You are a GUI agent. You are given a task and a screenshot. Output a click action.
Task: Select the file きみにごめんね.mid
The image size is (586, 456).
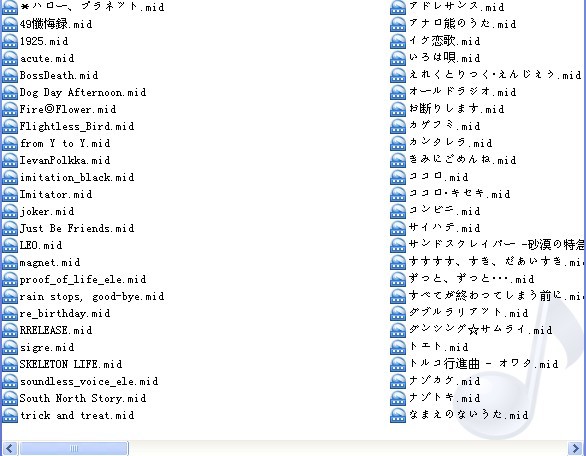tap(462, 160)
